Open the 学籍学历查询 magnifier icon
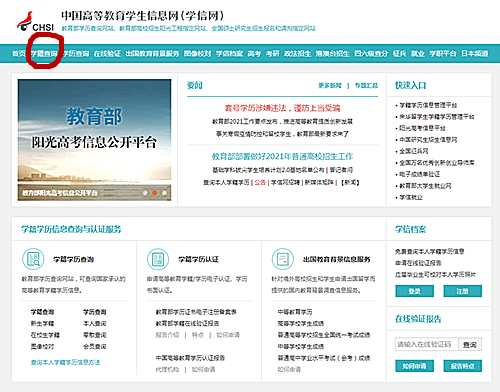This screenshot has height=392, width=500. [33, 259]
